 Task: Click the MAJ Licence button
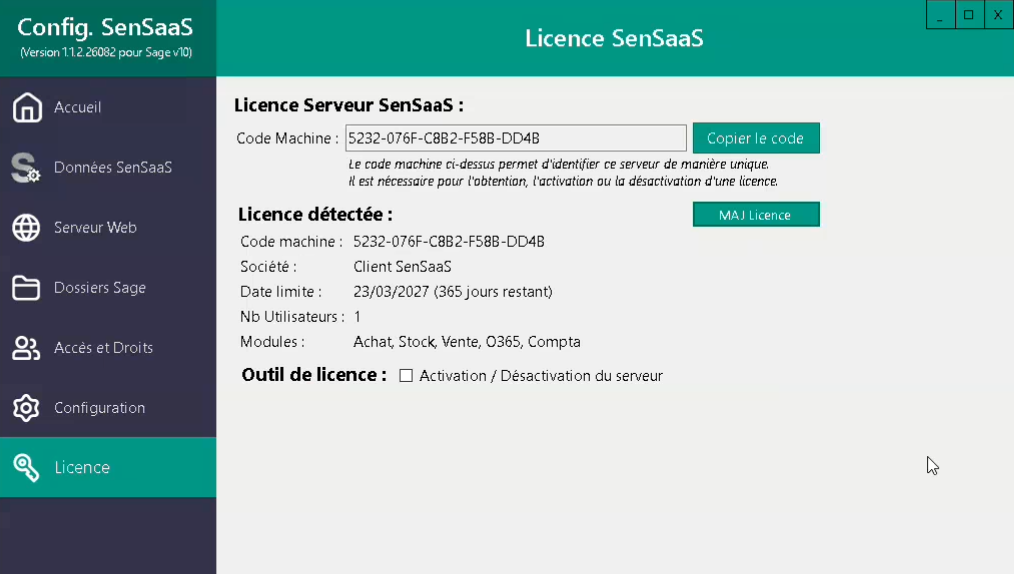point(756,215)
